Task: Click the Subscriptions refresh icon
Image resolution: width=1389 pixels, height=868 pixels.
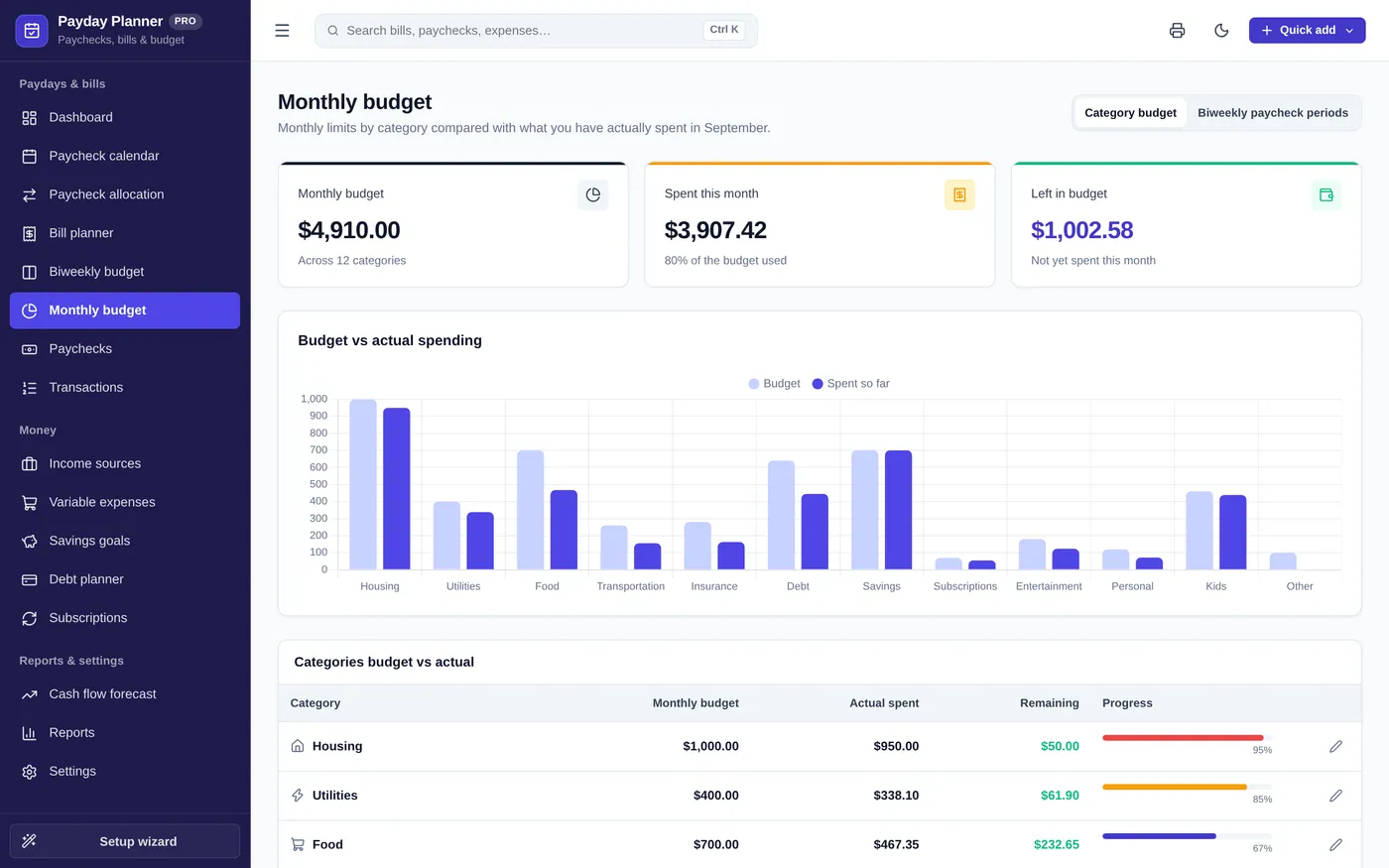Action: click(30, 618)
